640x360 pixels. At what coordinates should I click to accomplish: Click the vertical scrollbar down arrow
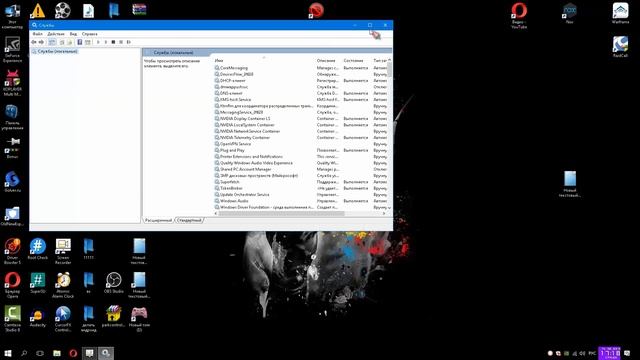(389, 207)
